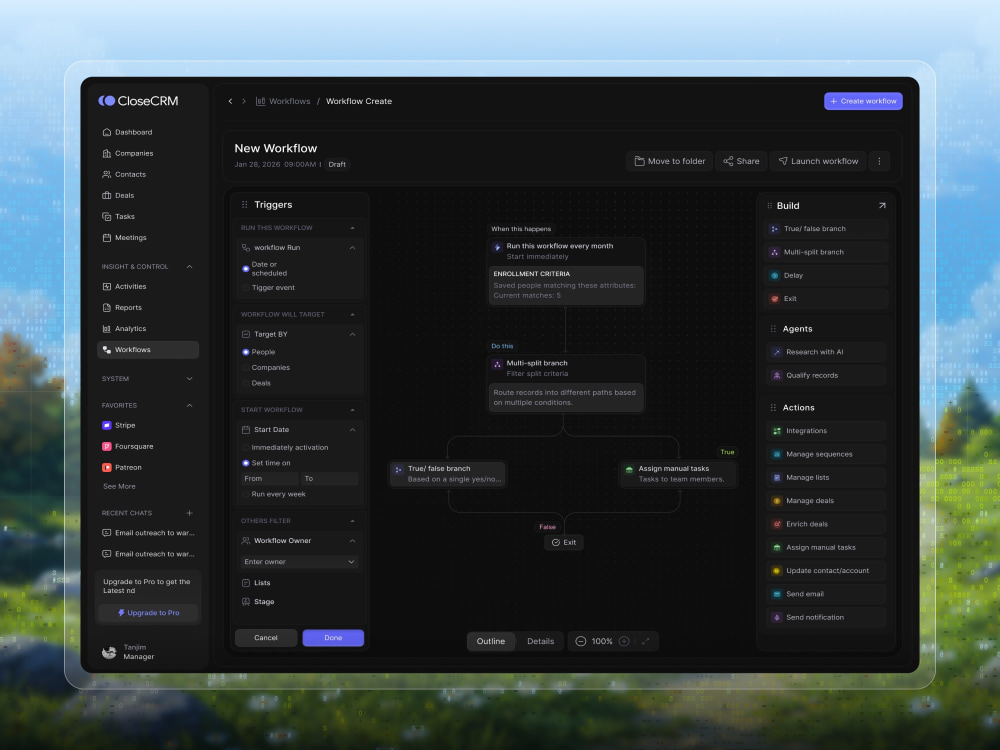Click the Share button
The height and width of the screenshot is (750, 1000).
click(741, 161)
